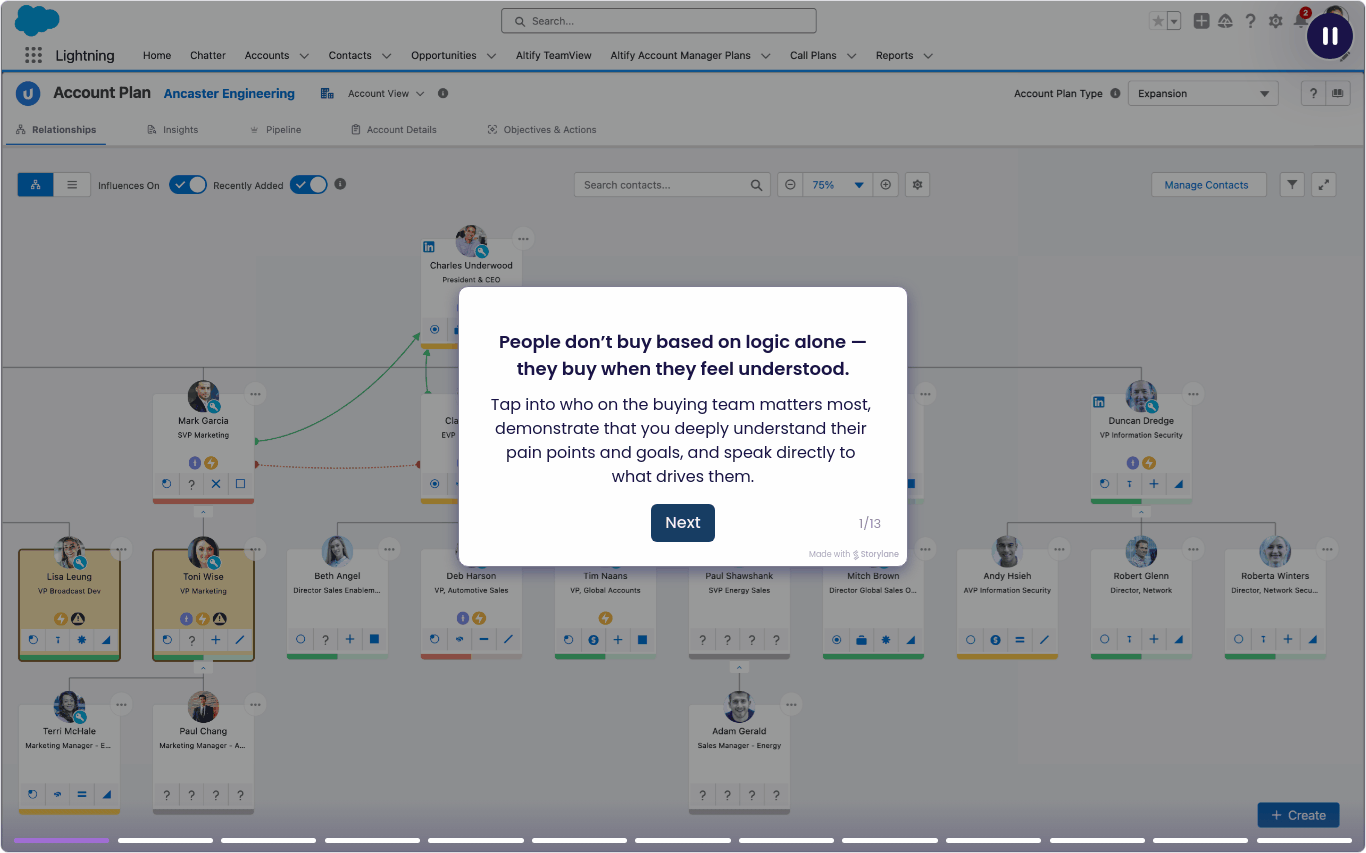This screenshot has height=853, width=1366.
Task: Collapse reports under Mark Garcia
Action: click(x=203, y=511)
